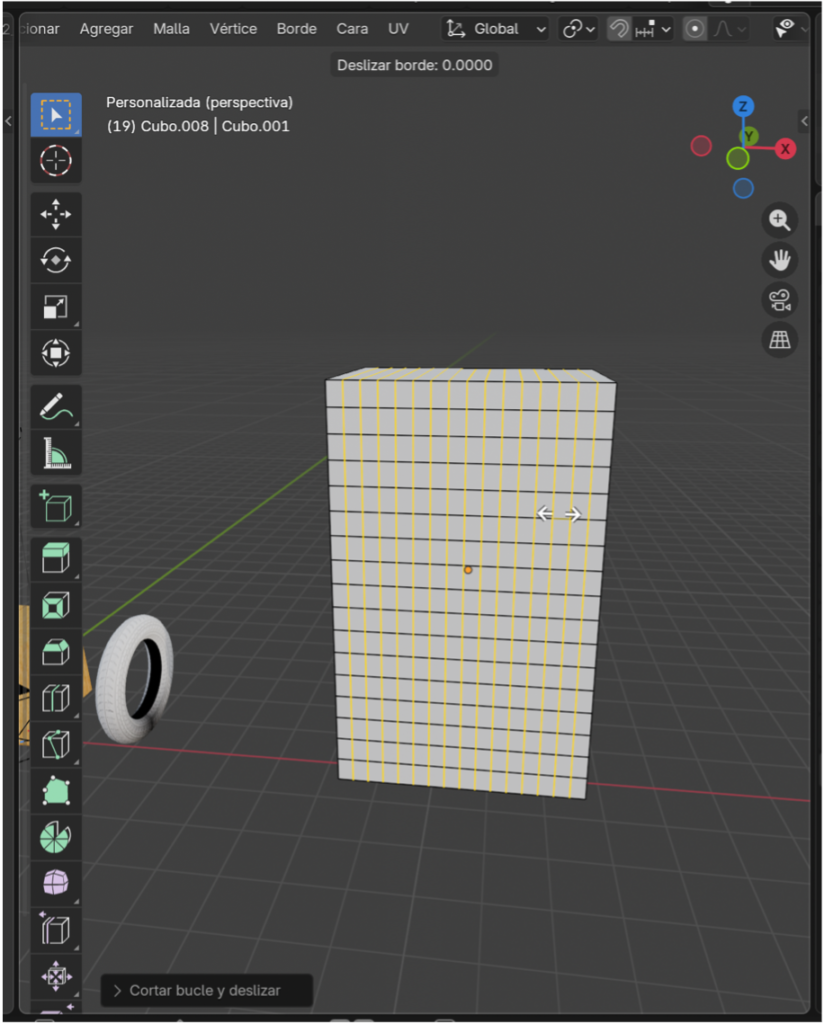
Task: Activate the Bevel tool
Action: (x=56, y=652)
